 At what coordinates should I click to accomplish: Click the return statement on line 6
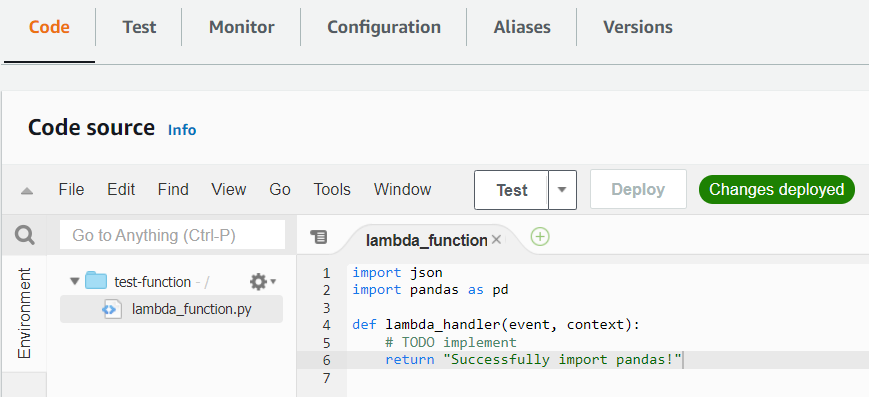(x=533, y=359)
